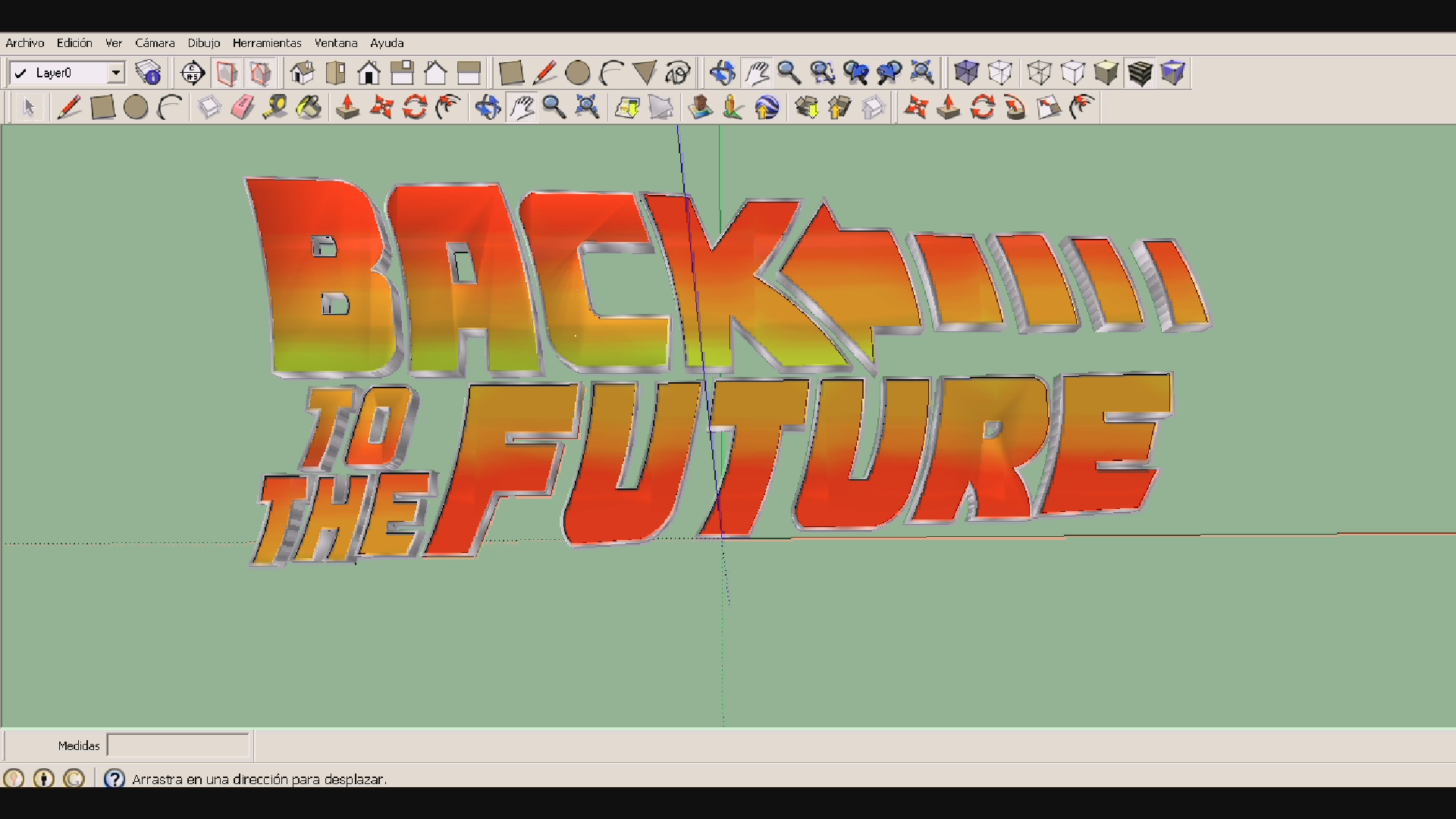This screenshot has width=1456, height=819.
Task: Activate the Select arrow tool
Action: click(x=29, y=108)
